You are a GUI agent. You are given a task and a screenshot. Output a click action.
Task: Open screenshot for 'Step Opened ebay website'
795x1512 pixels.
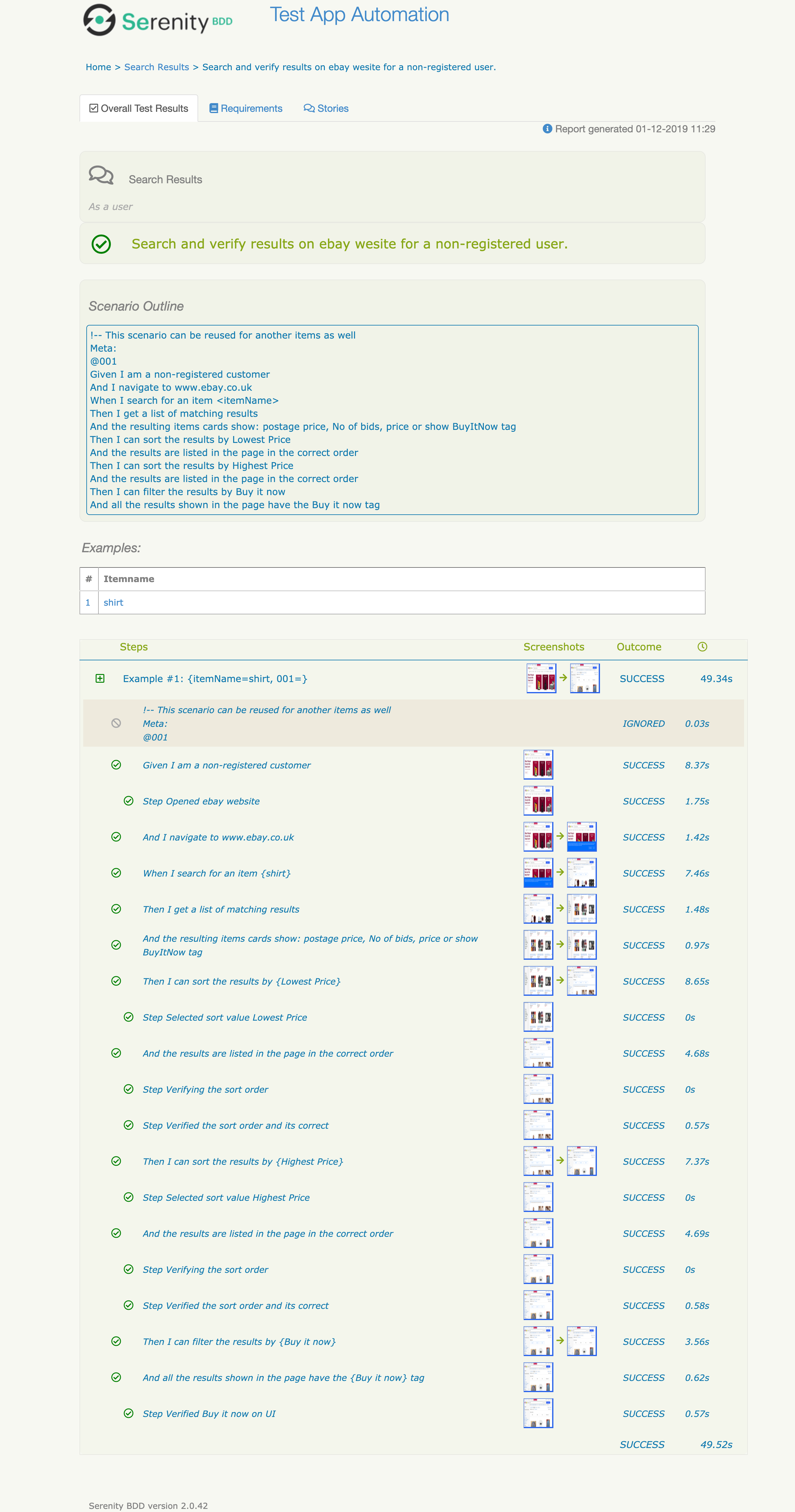538,801
